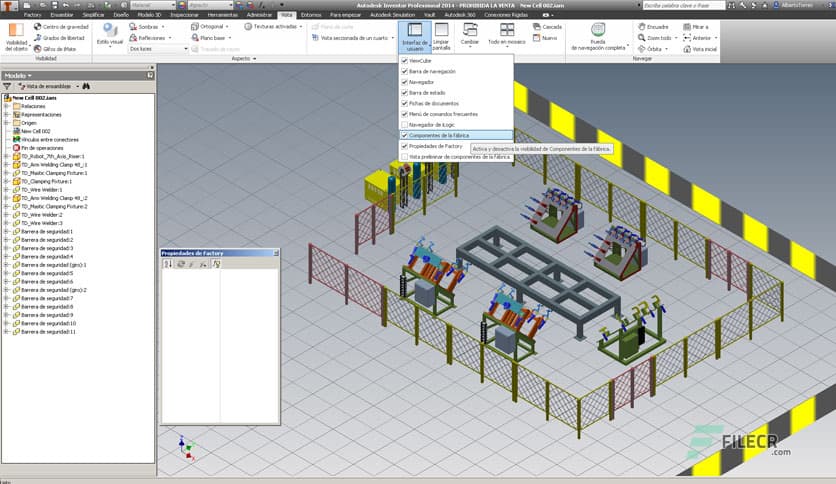Click the Zoom todo tool
Viewport: 836px width, 484px height.
tap(657, 38)
